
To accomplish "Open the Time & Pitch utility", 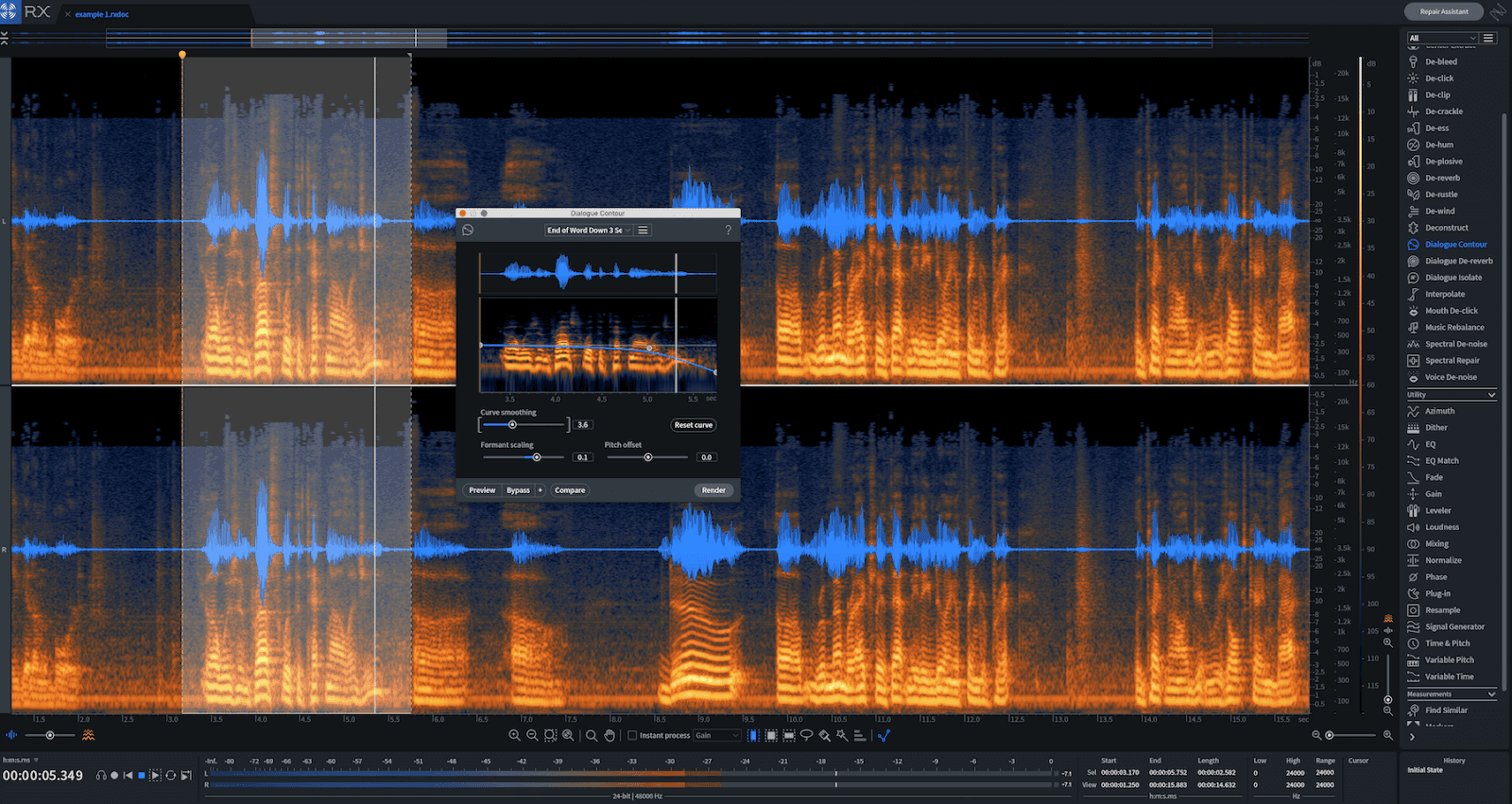I will pyautogui.click(x=1448, y=643).
